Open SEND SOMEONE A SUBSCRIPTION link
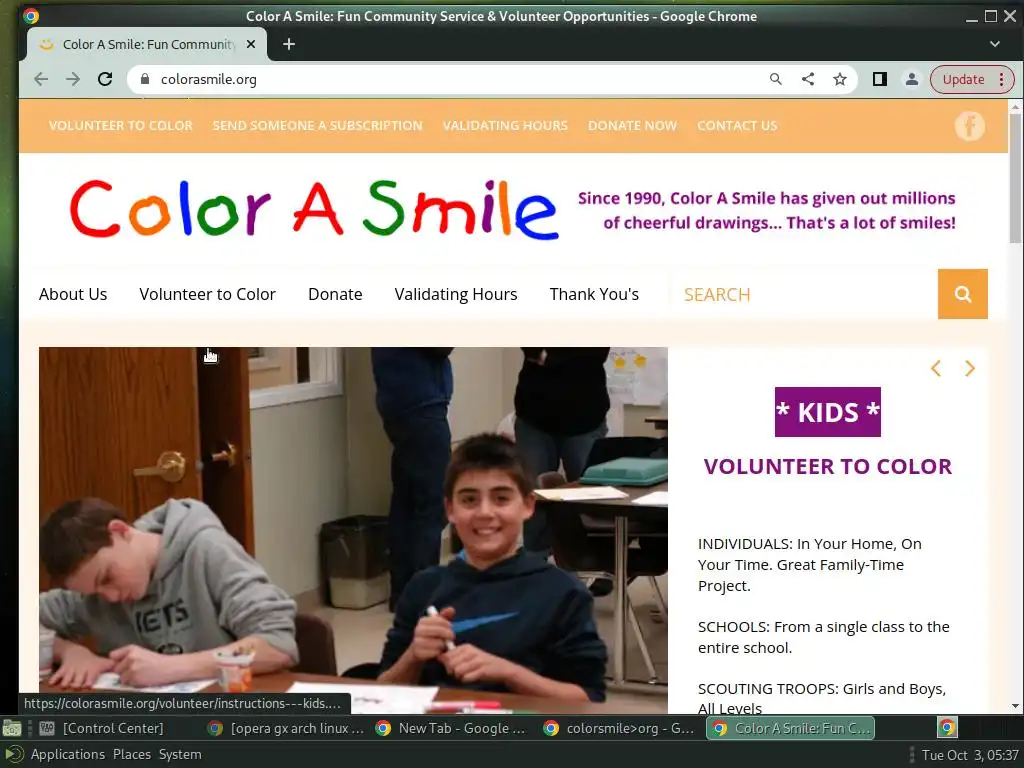The height and width of the screenshot is (768, 1024). click(317, 125)
